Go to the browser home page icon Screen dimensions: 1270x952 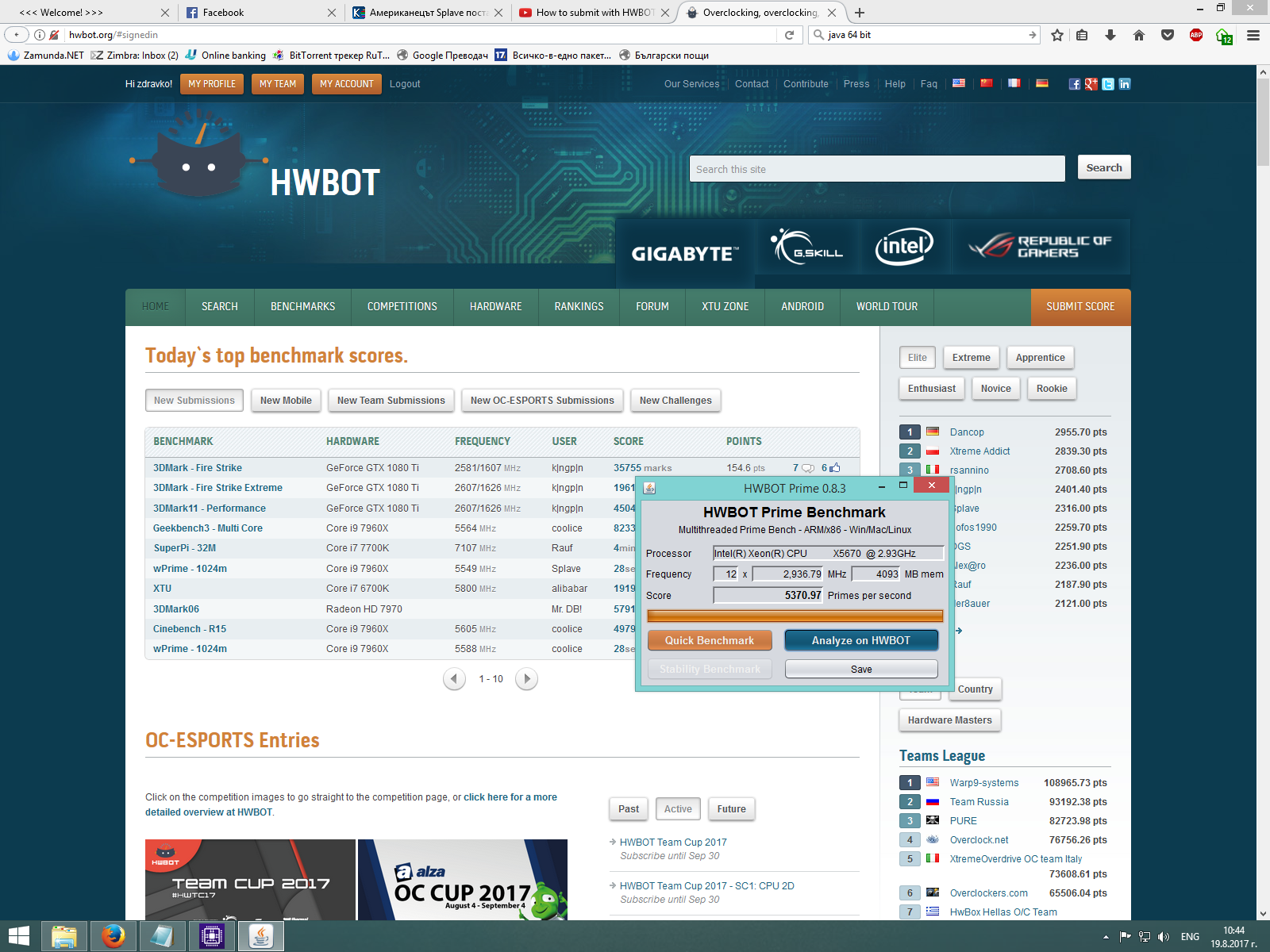point(1139,35)
